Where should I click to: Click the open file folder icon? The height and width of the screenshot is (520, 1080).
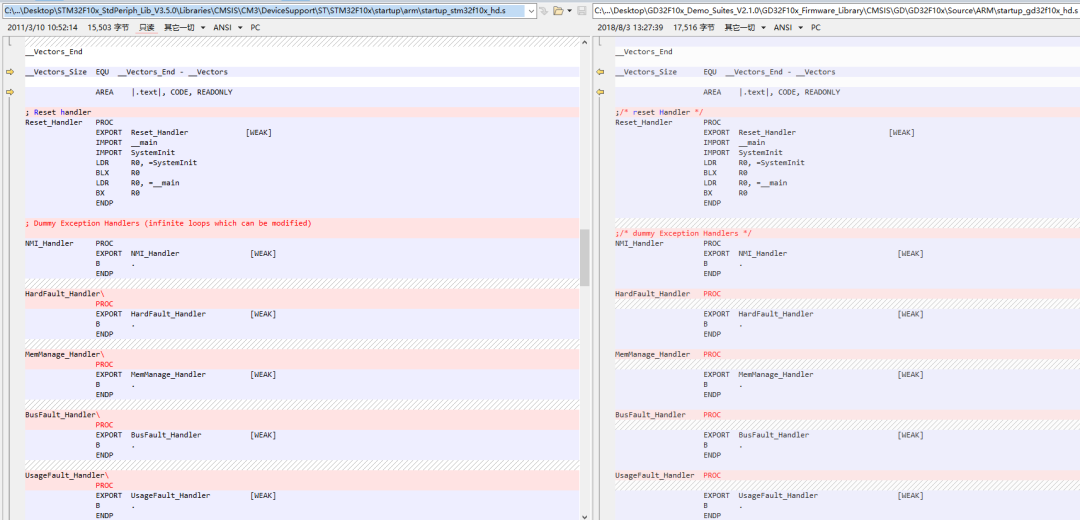(558, 11)
